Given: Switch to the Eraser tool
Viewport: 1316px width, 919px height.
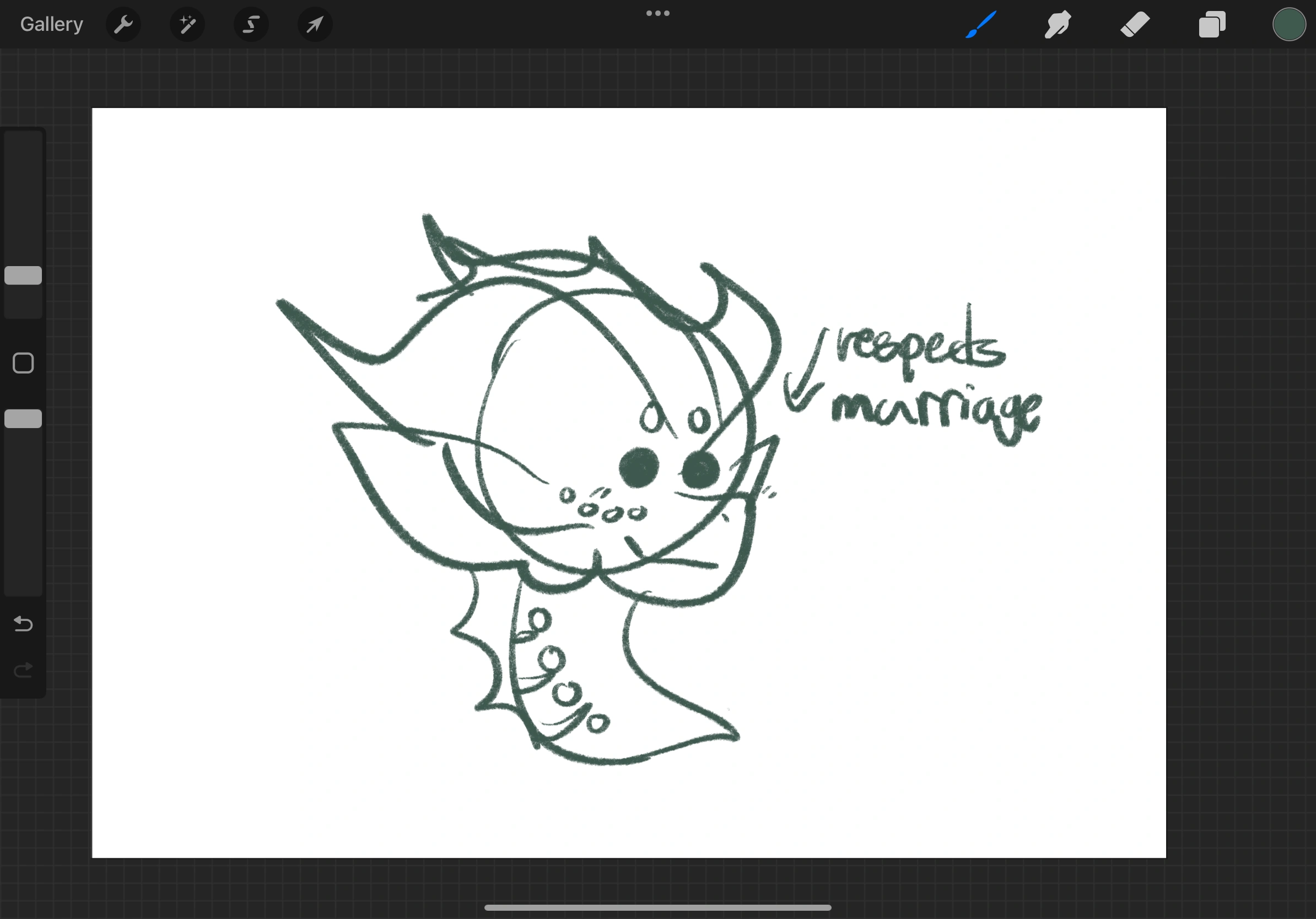Looking at the screenshot, I should pyautogui.click(x=1134, y=24).
